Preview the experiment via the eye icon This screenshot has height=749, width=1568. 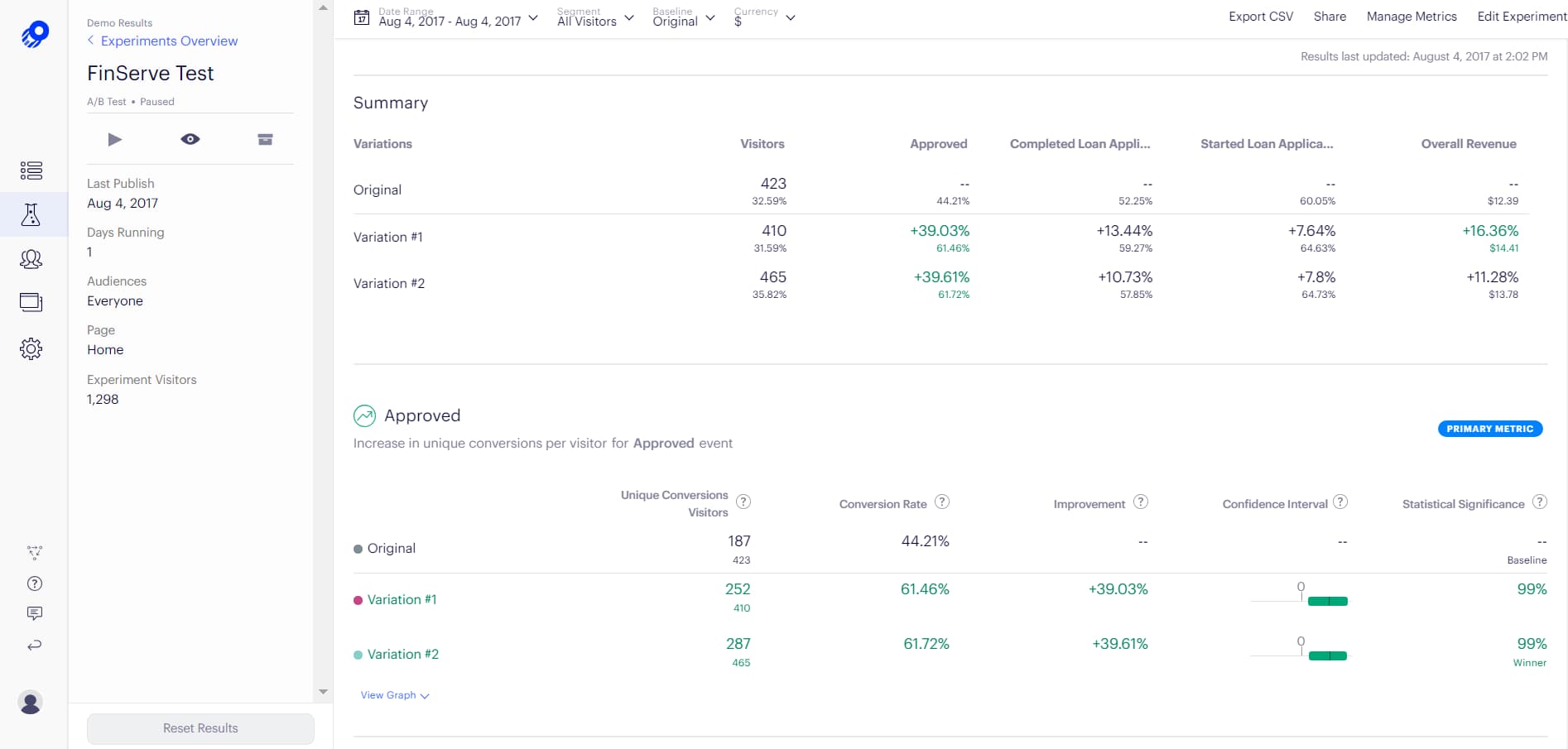click(x=190, y=139)
